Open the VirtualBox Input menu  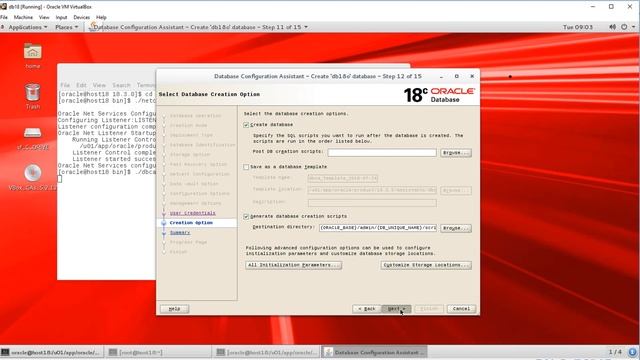[x=61, y=17]
